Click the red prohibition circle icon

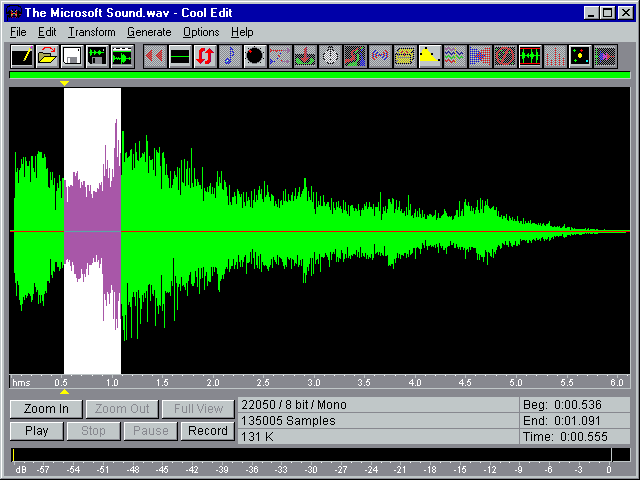tap(505, 56)
